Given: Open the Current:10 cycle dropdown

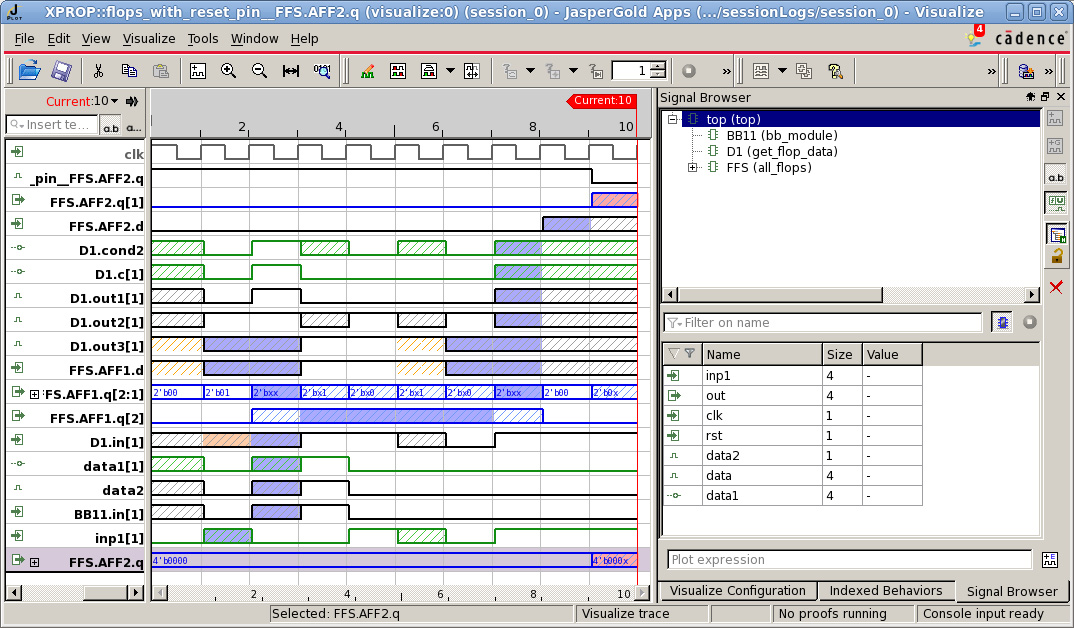Looking at the screenshot, I should (114, 101).
